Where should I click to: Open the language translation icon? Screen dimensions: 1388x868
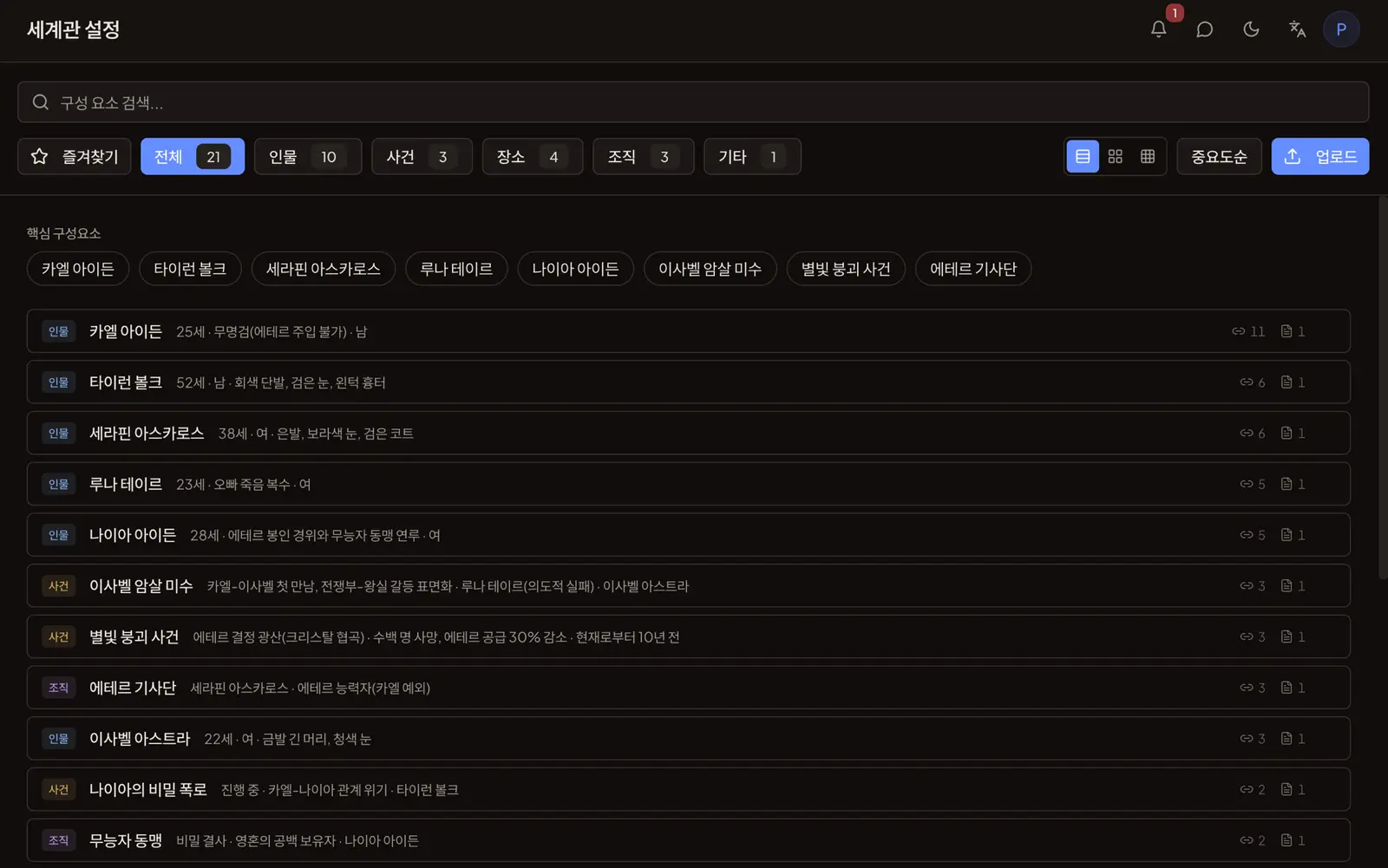pyautogui.click(x=1297, y=29)
